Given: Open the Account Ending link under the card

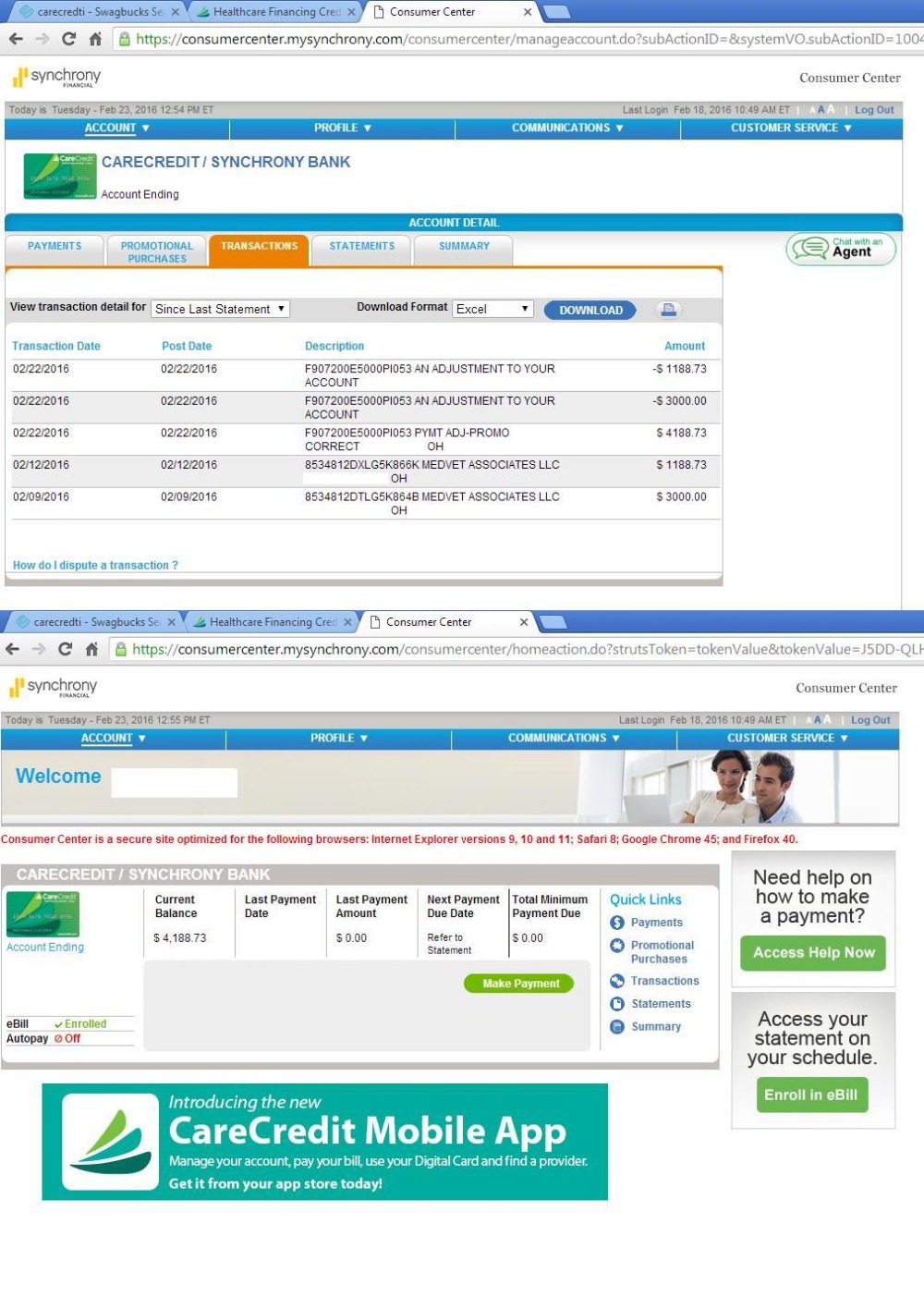Looking at the screenshot, I should click(x=45, y=948).
